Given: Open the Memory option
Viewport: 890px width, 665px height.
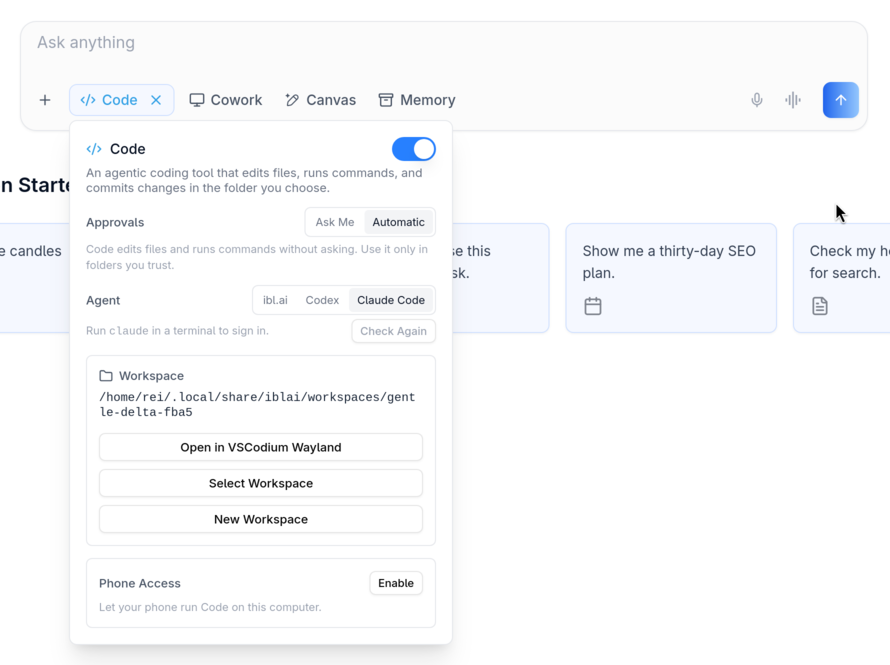Looking at the screenshot, I should coord(417,100).
